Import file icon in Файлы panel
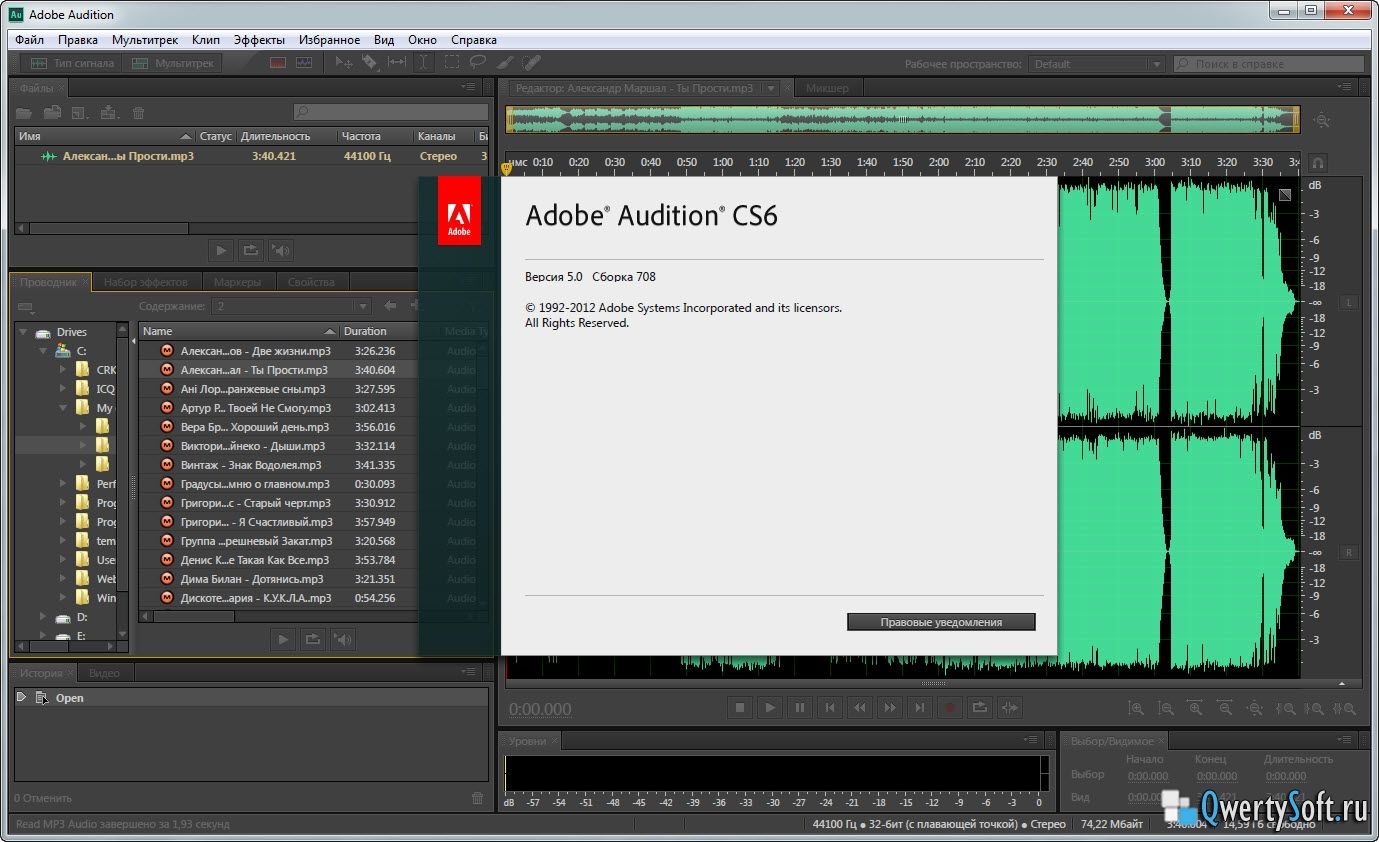Screen dimensions: 1379x842 tap(52, 113)
